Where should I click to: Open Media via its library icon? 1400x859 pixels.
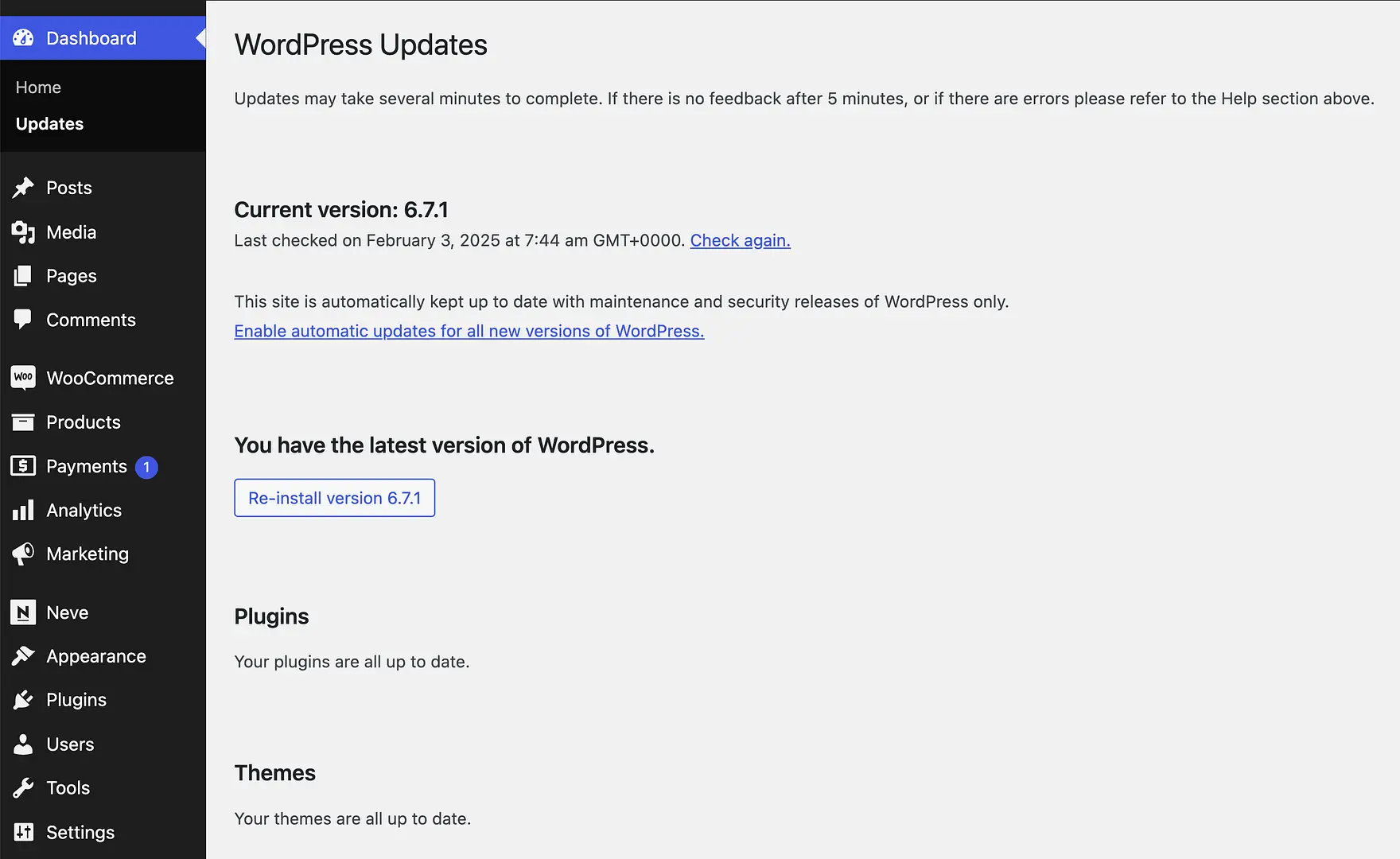(23, 232)
